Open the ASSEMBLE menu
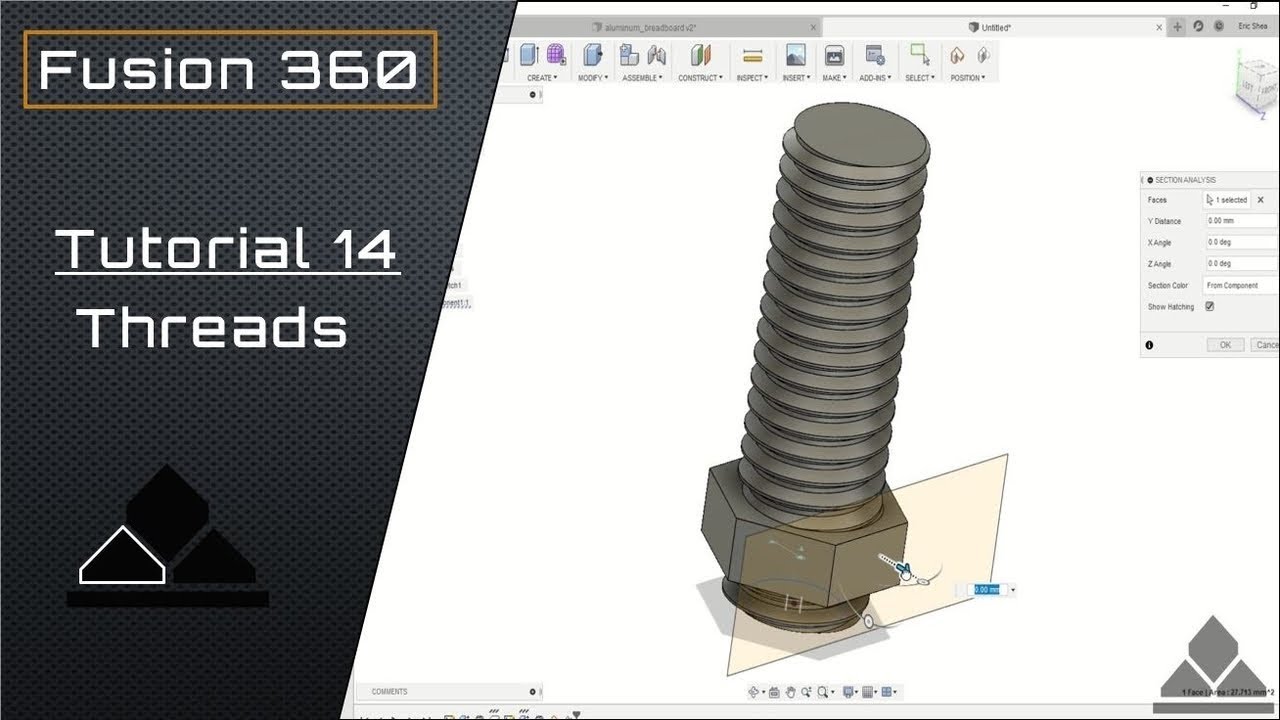The width and height of the screenshot is (1280, 720). [642, 78]
